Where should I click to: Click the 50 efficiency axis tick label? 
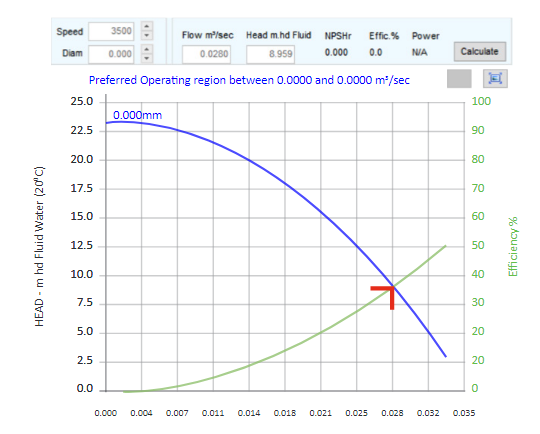click(478, 246)
